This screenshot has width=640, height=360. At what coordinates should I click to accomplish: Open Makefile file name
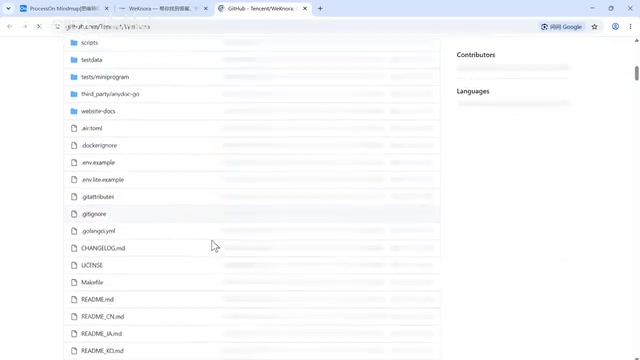[92, 282]
